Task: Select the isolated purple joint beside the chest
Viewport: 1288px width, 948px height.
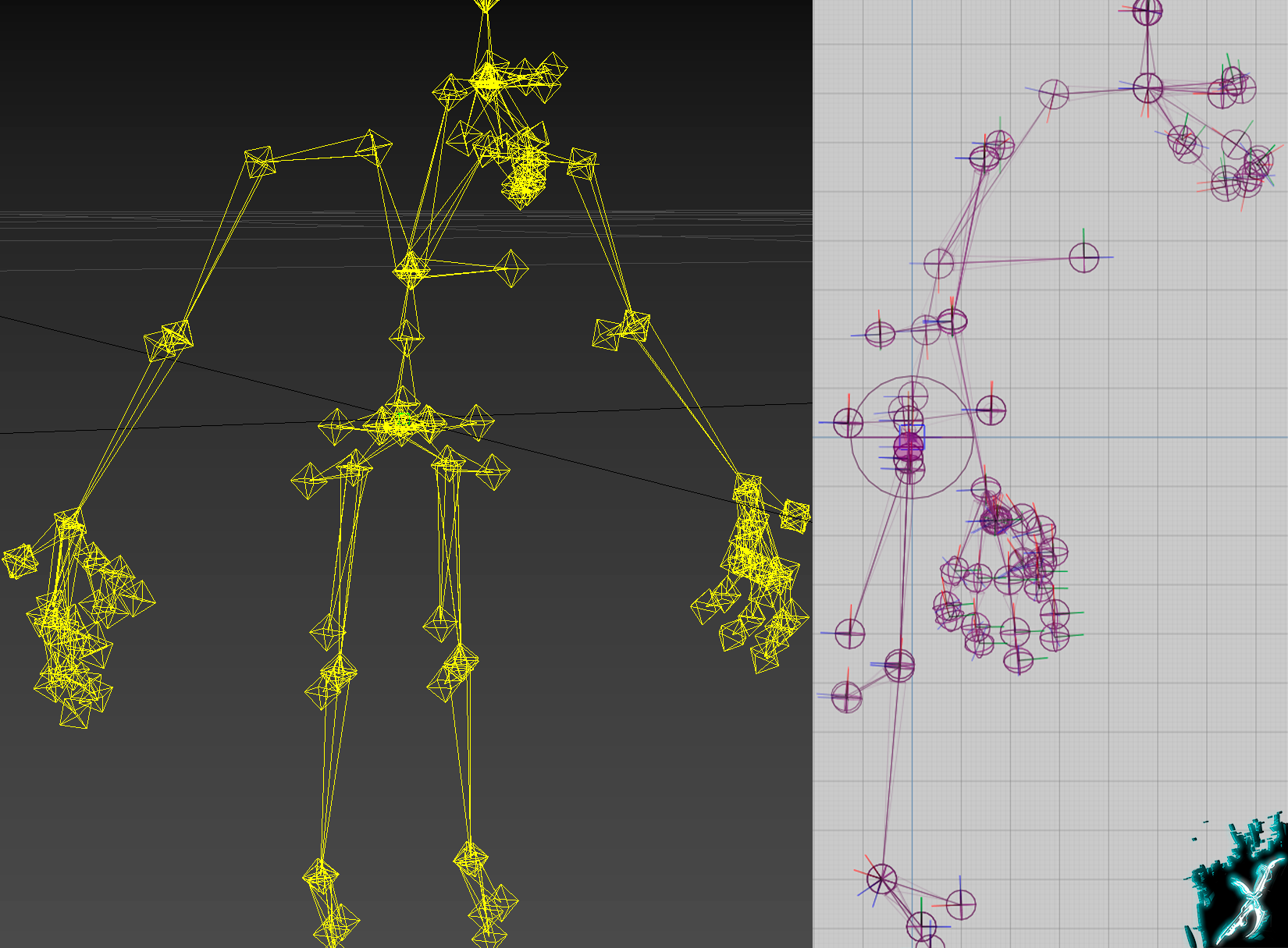Action: (1083, 257)
